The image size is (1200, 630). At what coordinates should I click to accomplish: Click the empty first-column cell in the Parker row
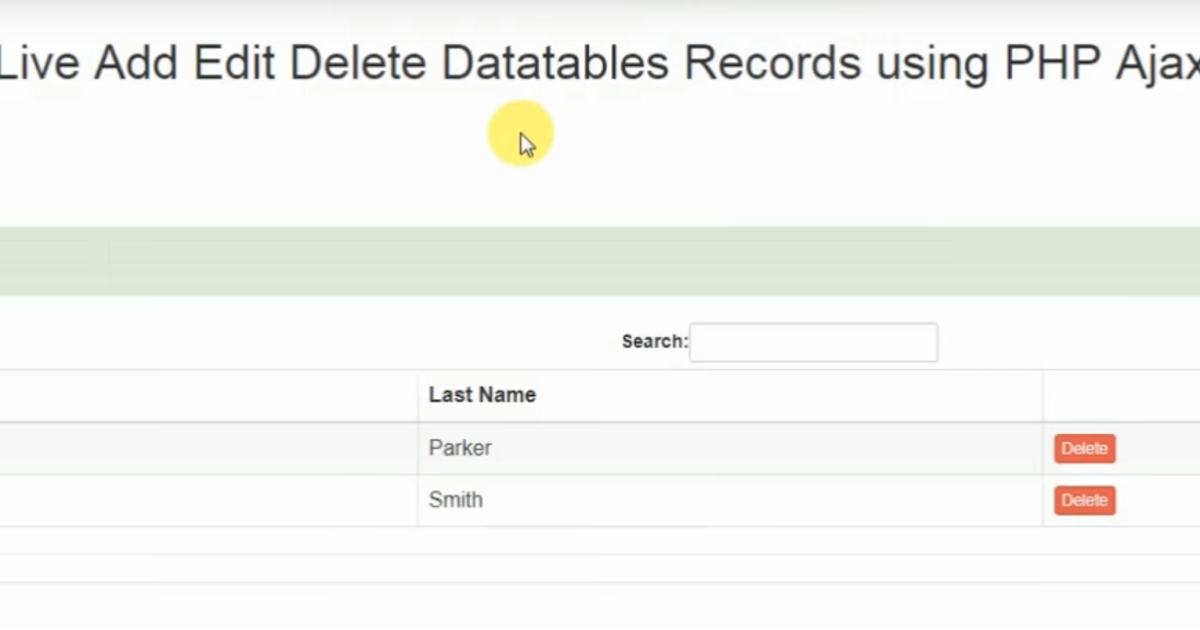(x=208, y=448)
